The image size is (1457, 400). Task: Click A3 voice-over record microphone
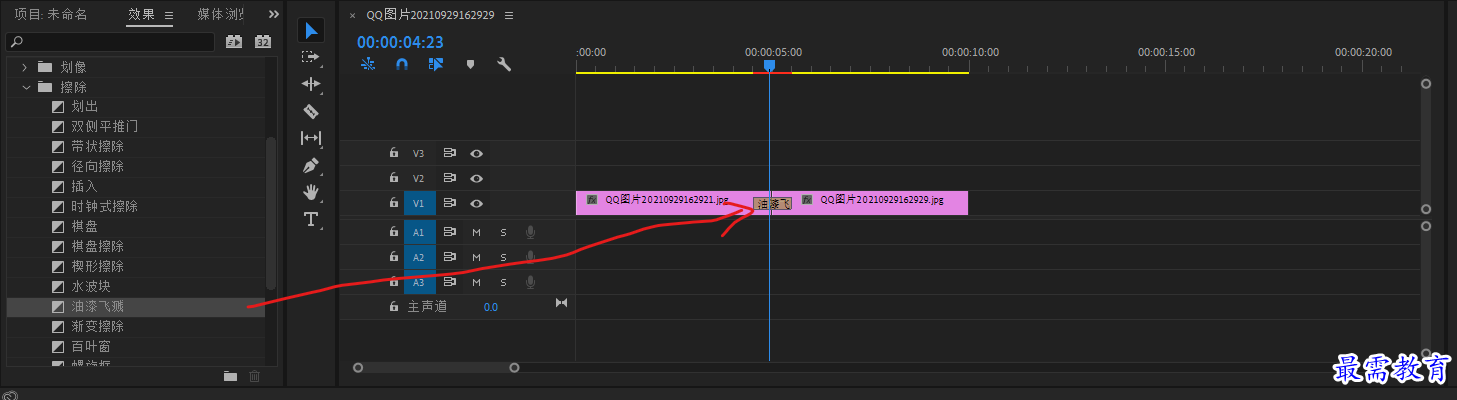530,282
